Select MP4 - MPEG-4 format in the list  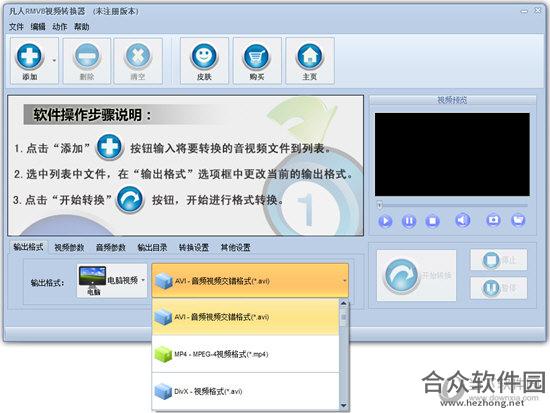246,354
